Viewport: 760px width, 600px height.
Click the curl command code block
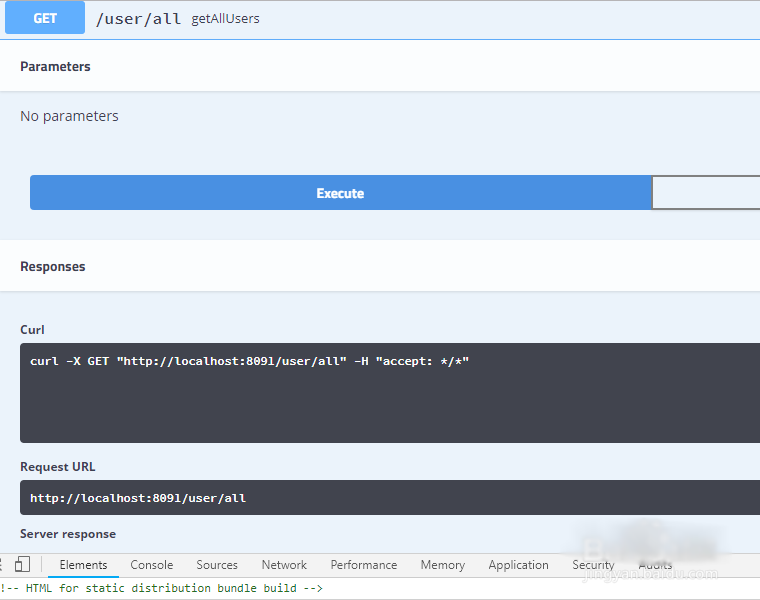(x=390, y=392)
